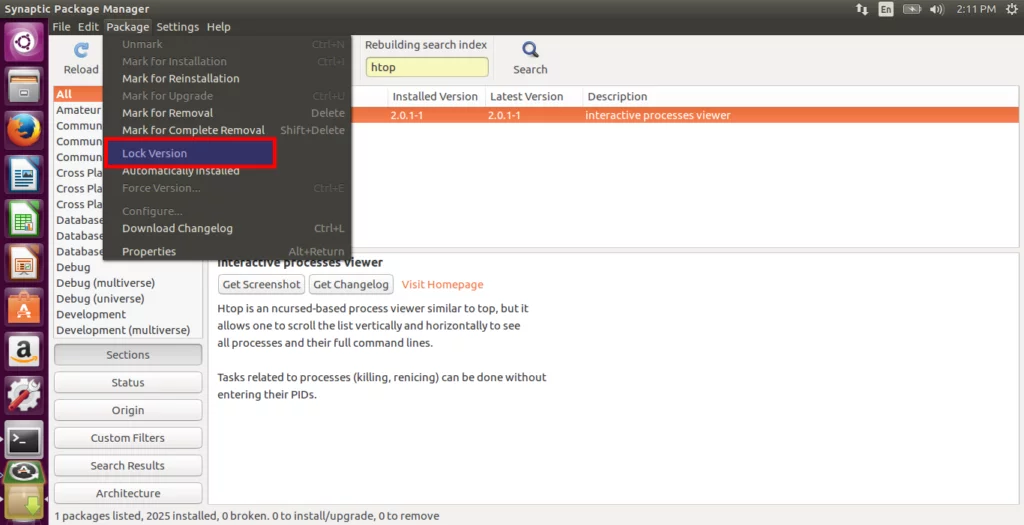Screen dimensions: 1024x525
Task: Open network indicator in top panel
Action: tap(862, 9)
